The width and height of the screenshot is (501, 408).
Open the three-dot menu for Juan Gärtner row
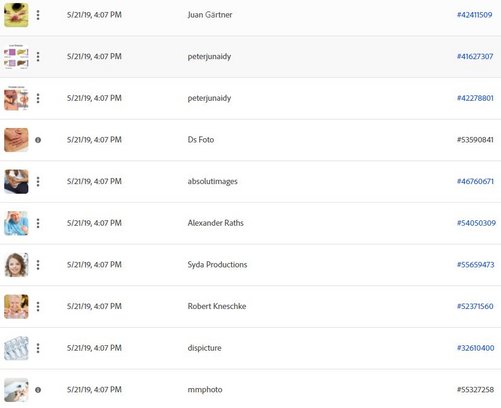[38, 15]
